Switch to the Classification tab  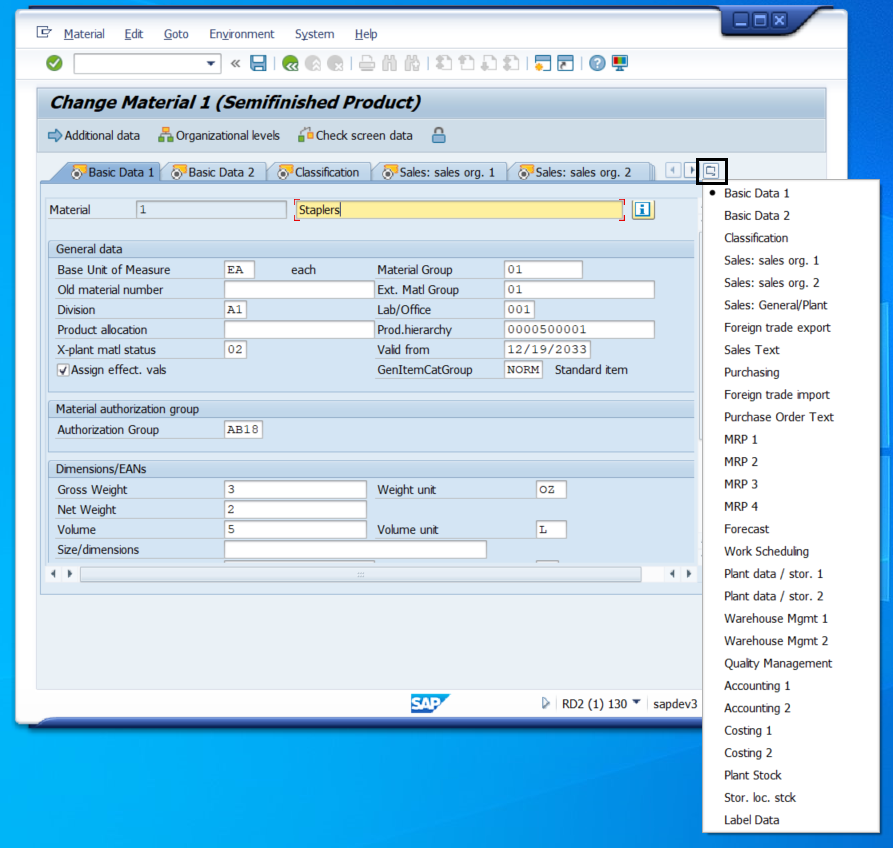[x=319, y=172]
